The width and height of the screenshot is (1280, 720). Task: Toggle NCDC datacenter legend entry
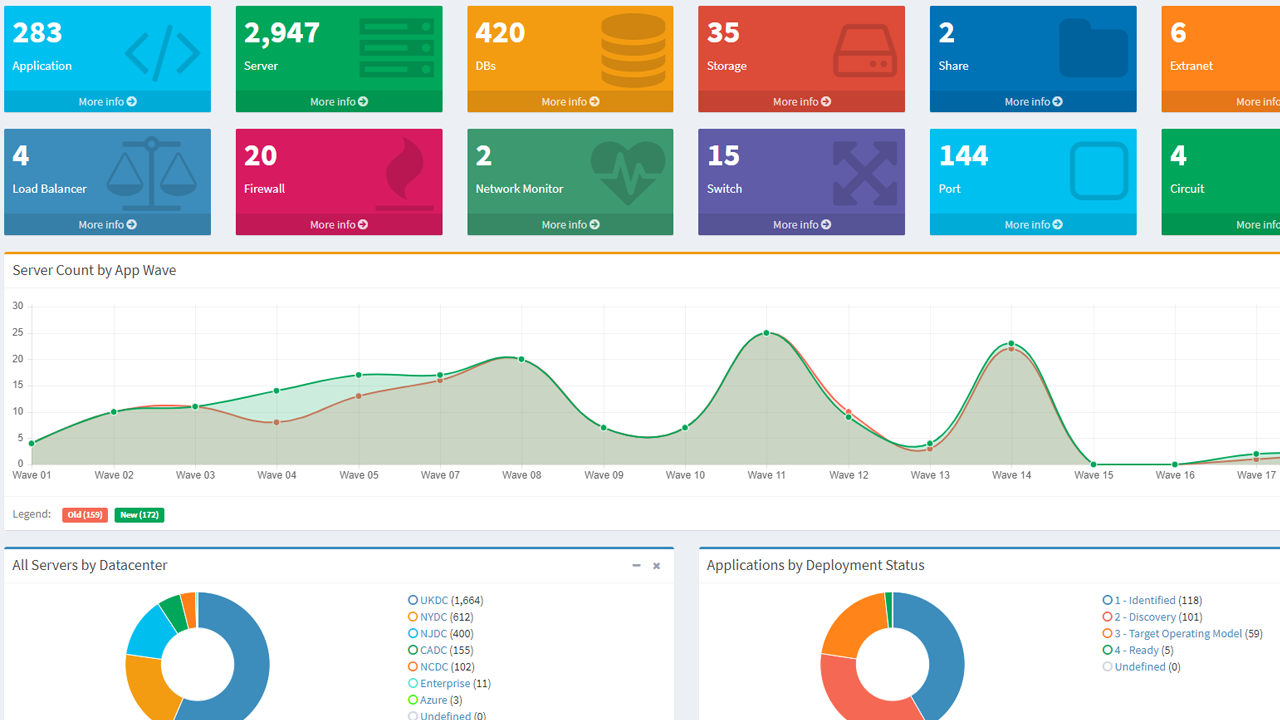point(440,667)
